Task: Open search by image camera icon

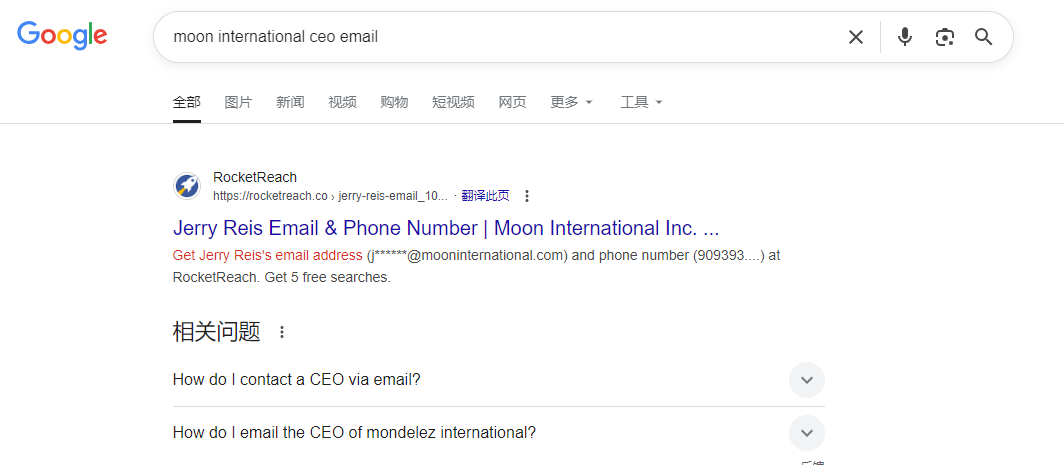Action: pos(945,37)
